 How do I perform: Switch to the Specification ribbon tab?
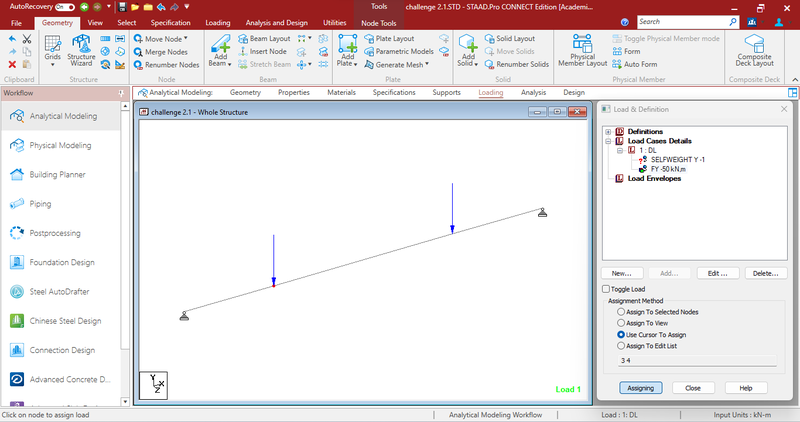(x=170, y=23)
